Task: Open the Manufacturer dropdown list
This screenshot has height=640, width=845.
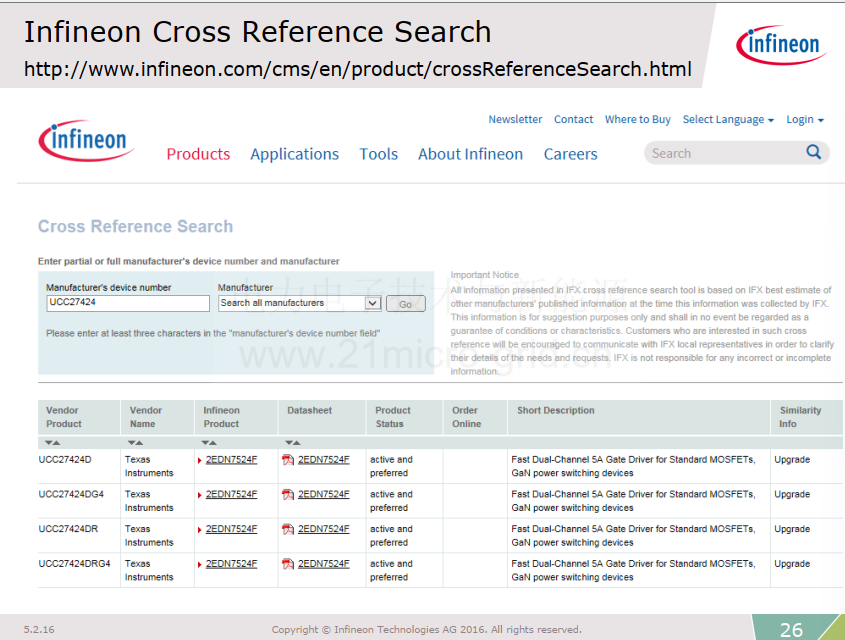Action: pyautogui.click(x=372, y=303)
